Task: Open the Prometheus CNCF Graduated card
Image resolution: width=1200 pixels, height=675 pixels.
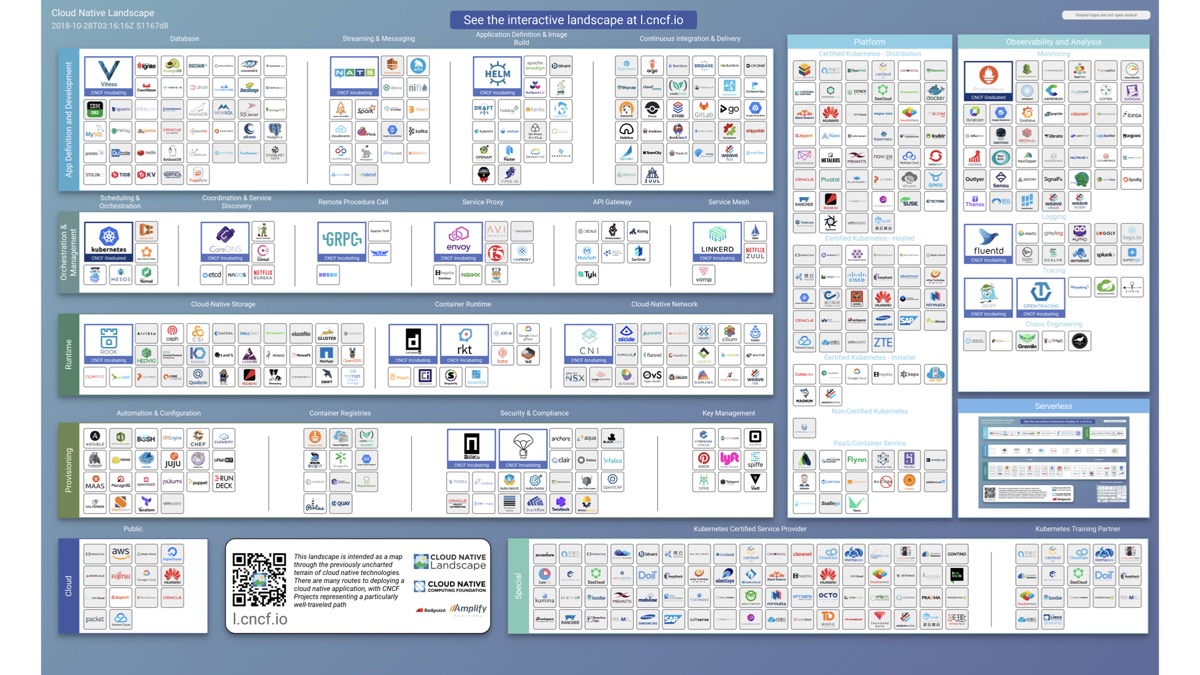Action: click(988, 81)
